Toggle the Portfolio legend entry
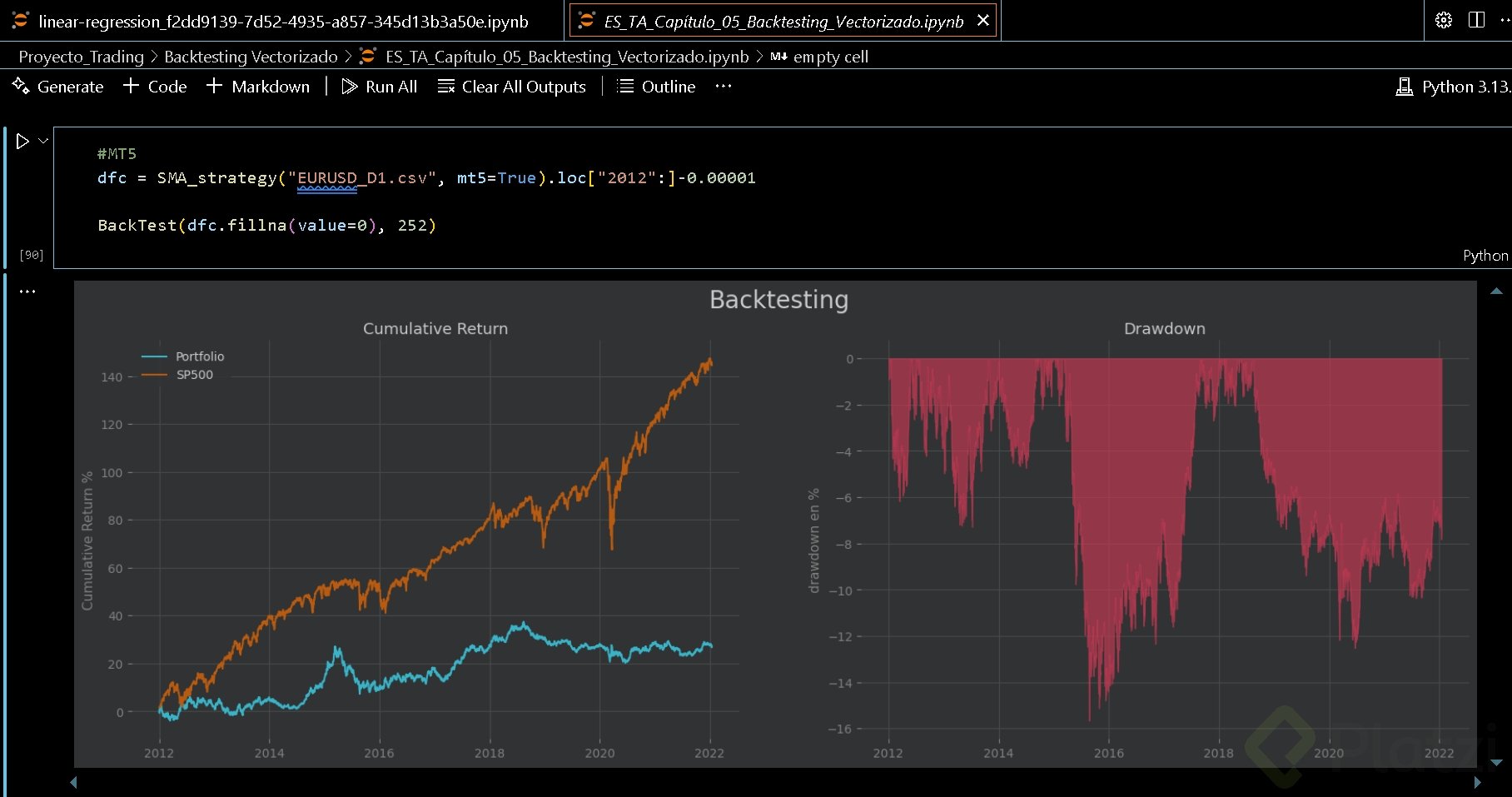Viewport: 1512px width, 797px height. 199,356
